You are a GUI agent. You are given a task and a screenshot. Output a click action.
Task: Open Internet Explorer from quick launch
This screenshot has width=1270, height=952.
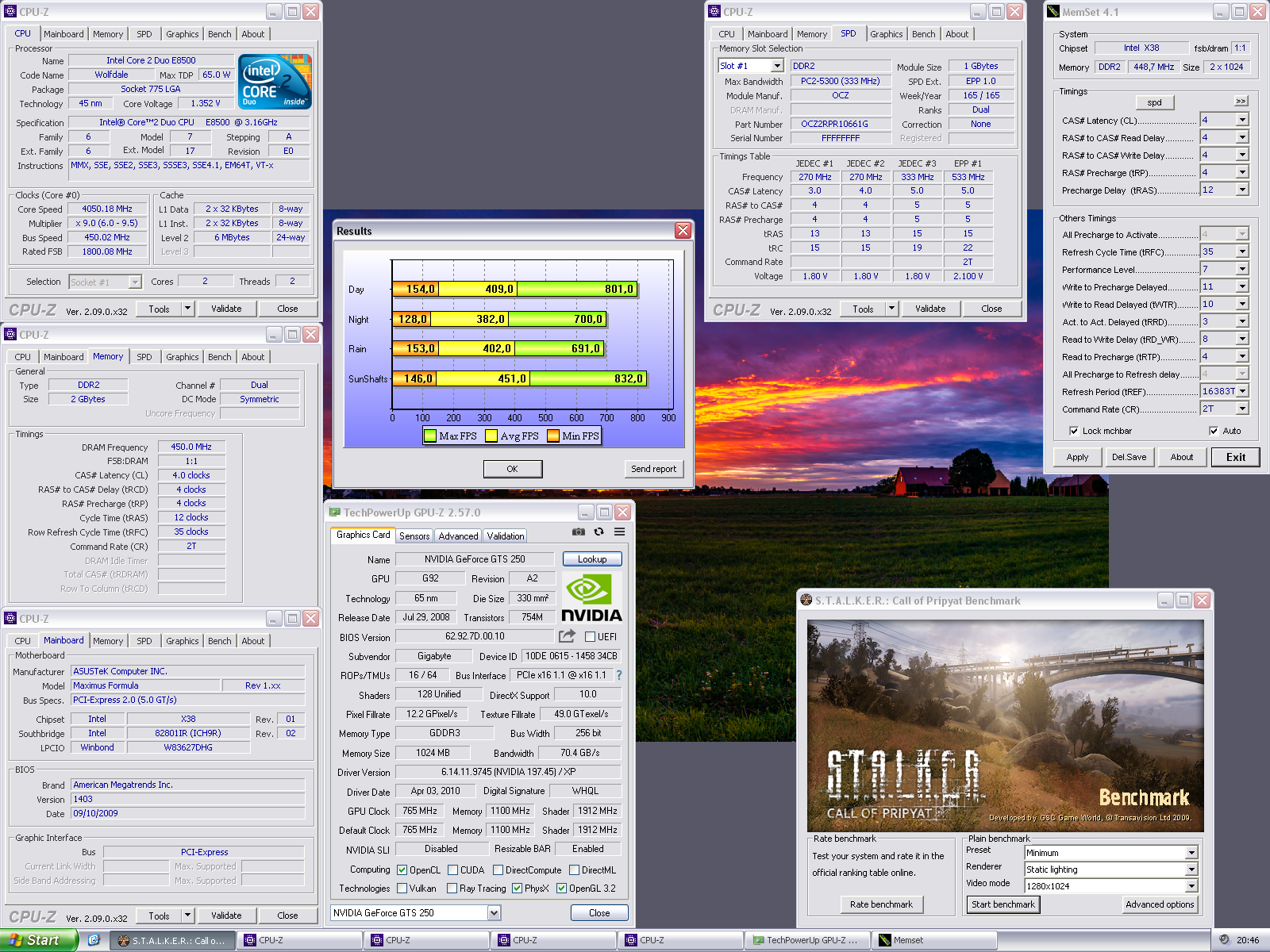tap(94, 940)
